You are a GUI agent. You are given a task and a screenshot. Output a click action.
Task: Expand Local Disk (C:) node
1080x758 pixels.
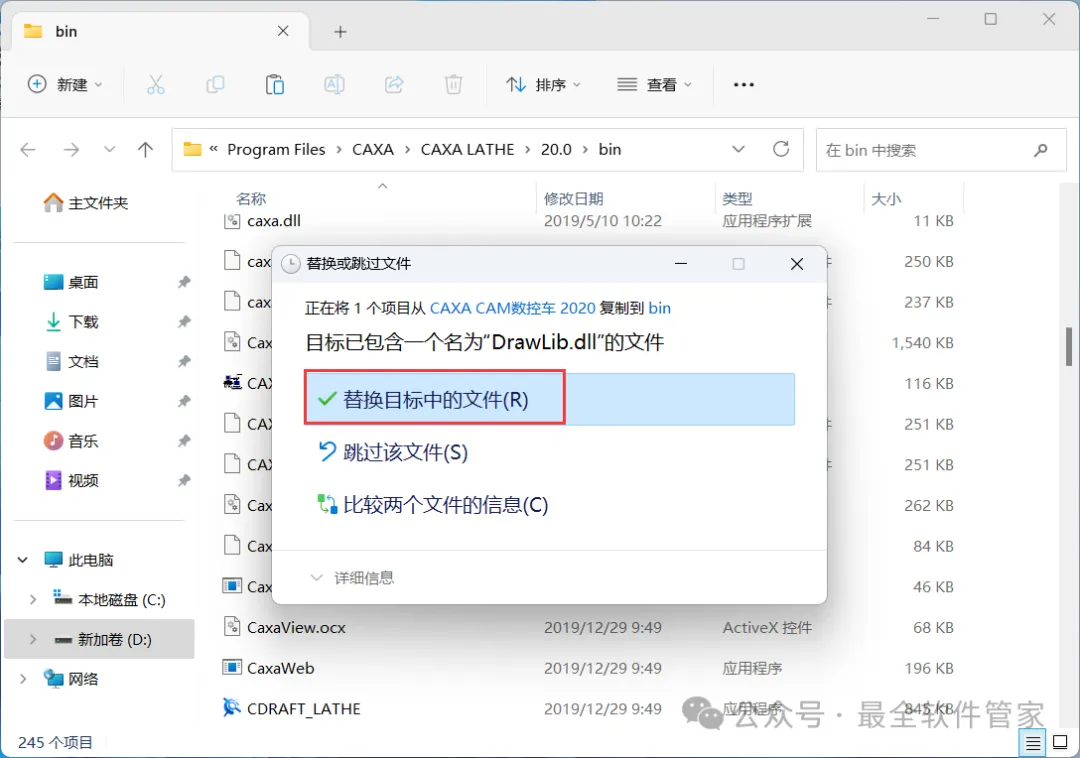32,600
